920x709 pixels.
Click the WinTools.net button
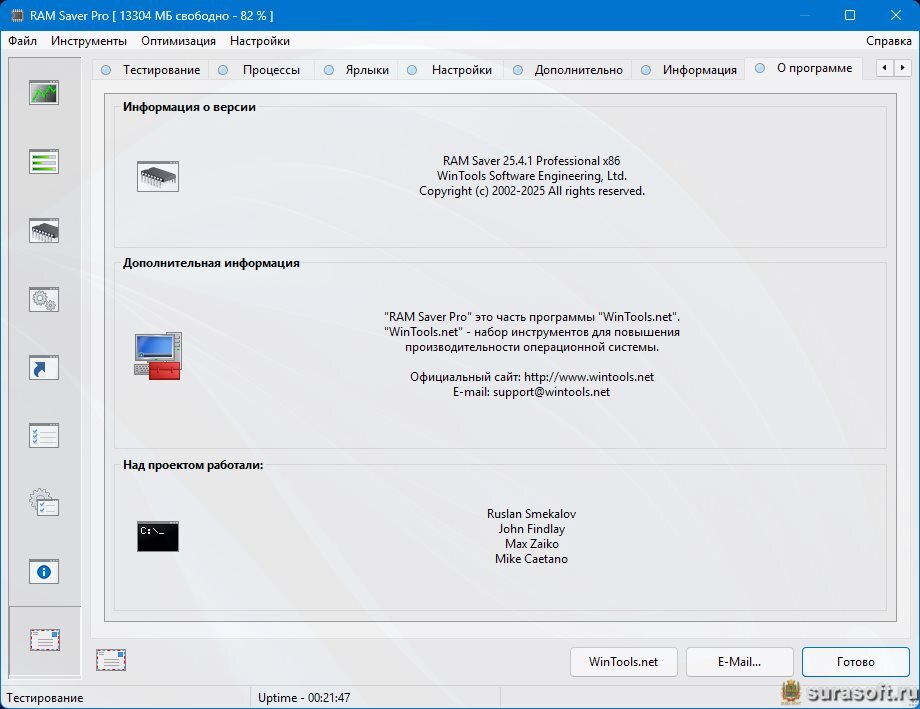[624, 661]
